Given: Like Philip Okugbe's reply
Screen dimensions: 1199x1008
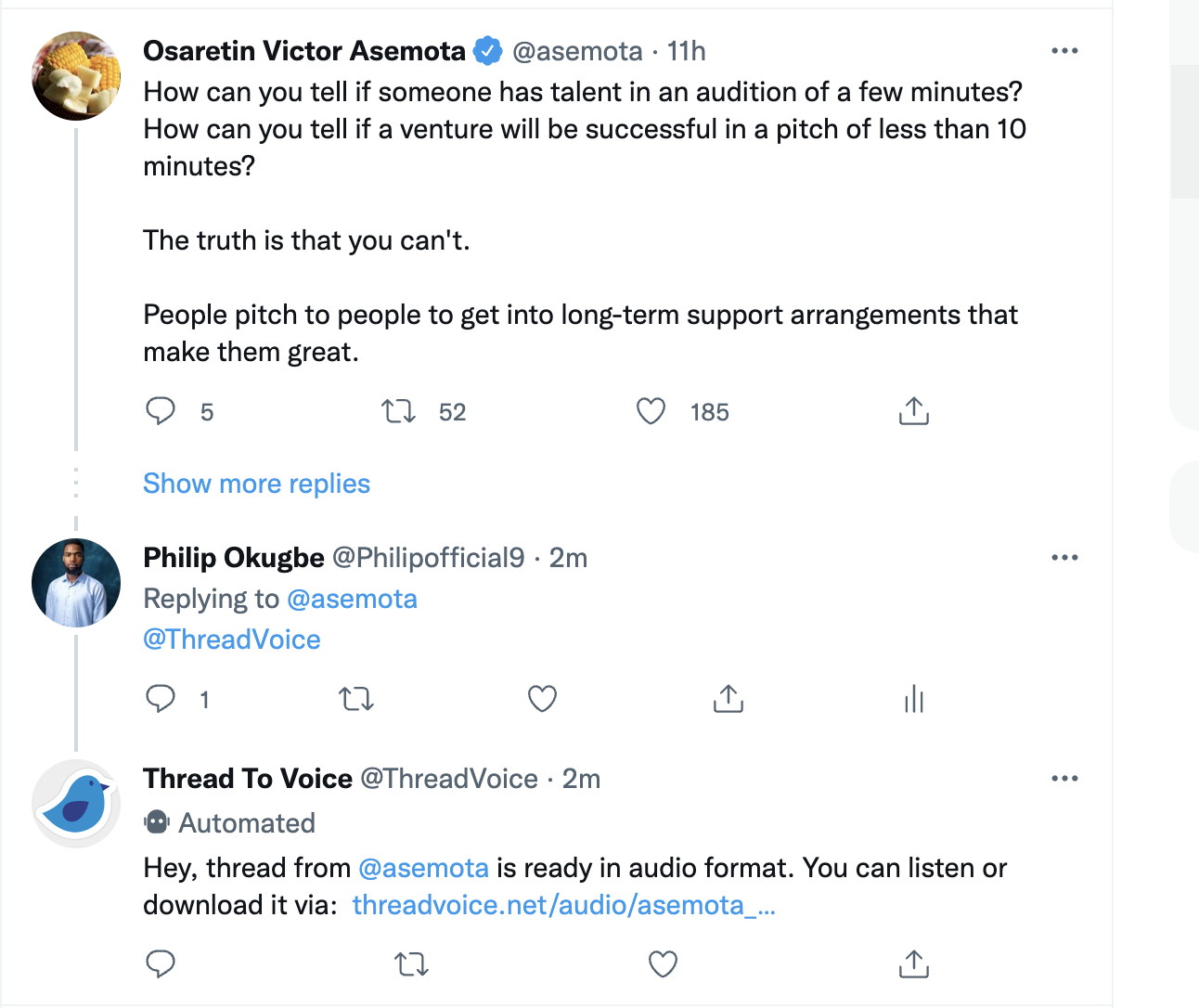Looking at the screenshot, I should (542, 698).
